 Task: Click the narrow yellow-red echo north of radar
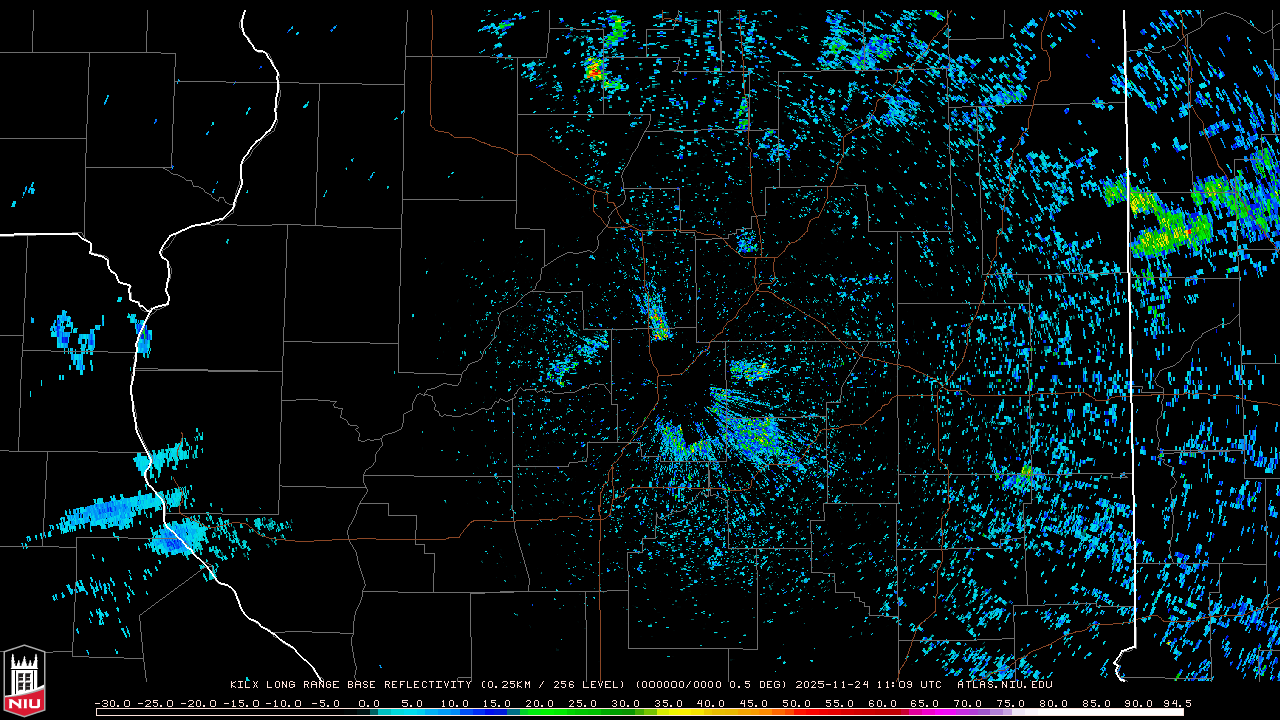click(x=657, y=318)
